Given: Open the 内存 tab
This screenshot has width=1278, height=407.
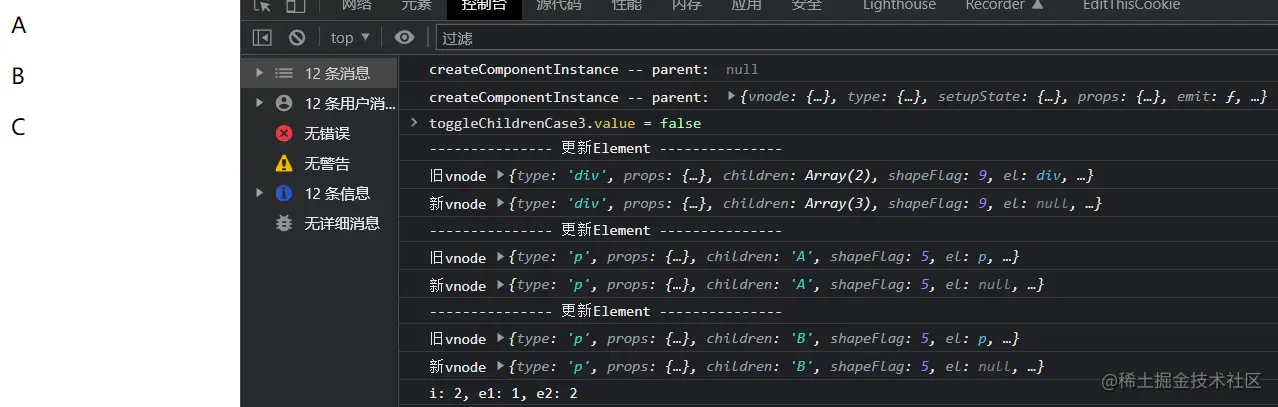Looking at the screenshot, I should point(687,5).
